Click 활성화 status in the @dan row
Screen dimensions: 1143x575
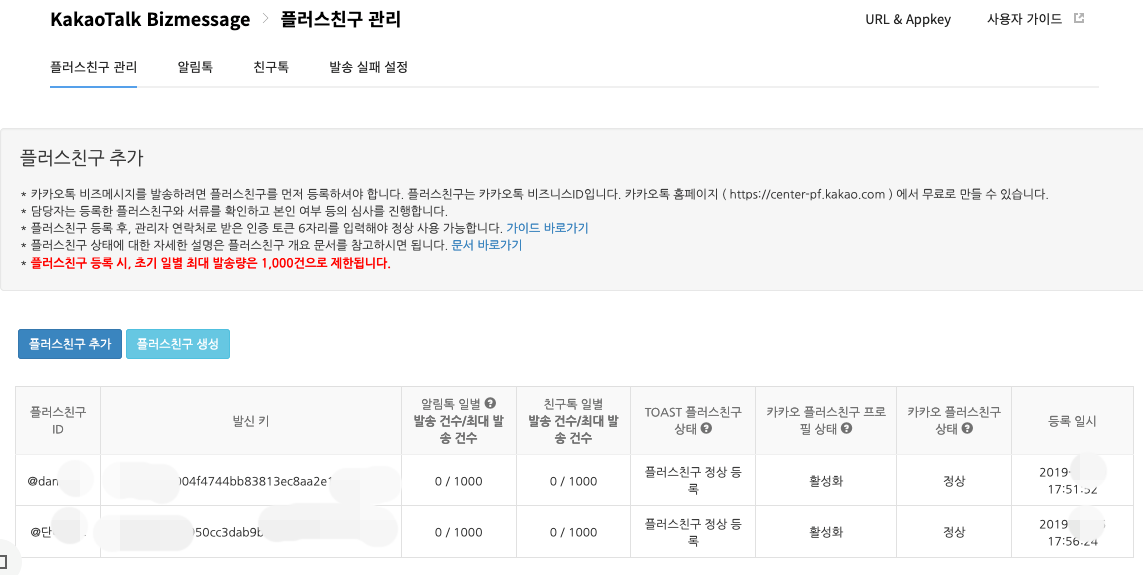tap(826, 481)
